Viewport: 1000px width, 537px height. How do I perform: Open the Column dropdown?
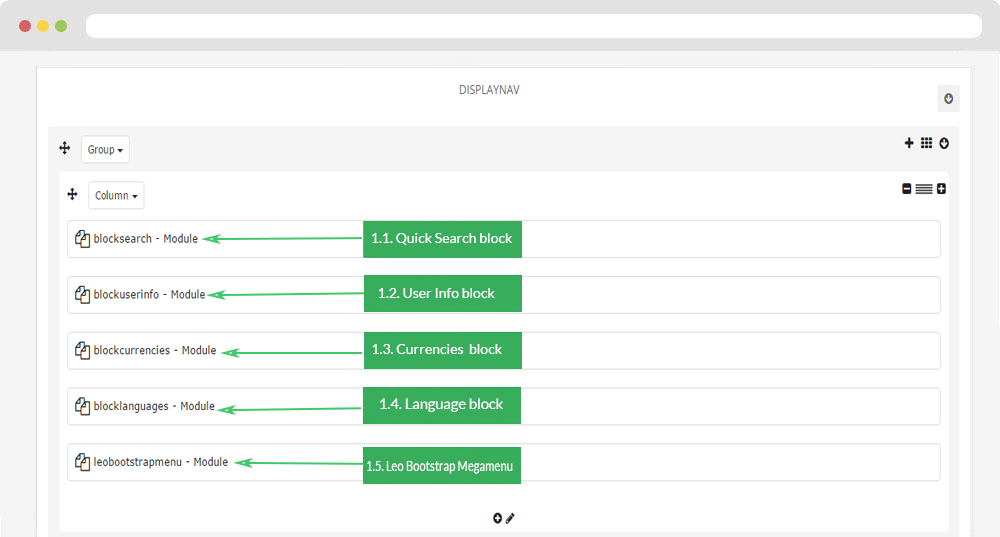(x=116, y=195)
